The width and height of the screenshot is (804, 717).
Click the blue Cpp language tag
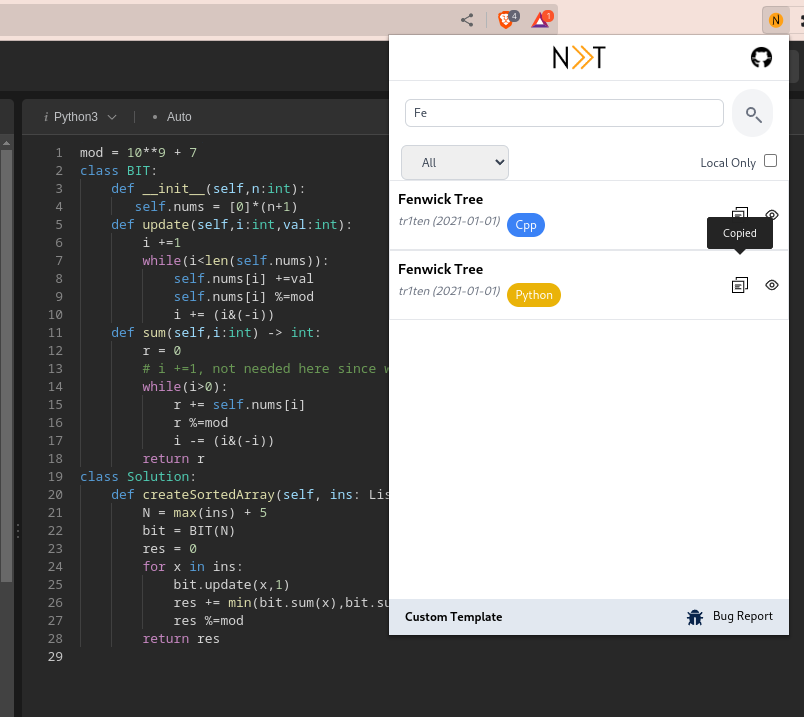(x=526, y=225)
